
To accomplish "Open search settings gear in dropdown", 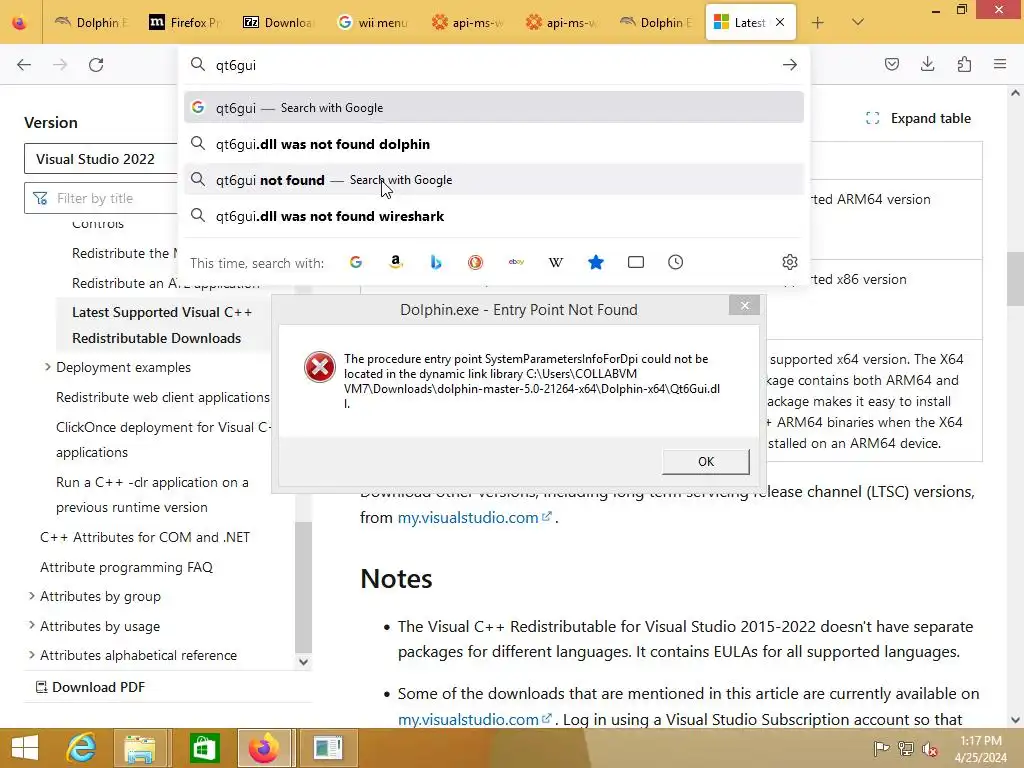I will click(x=790, y=262).
